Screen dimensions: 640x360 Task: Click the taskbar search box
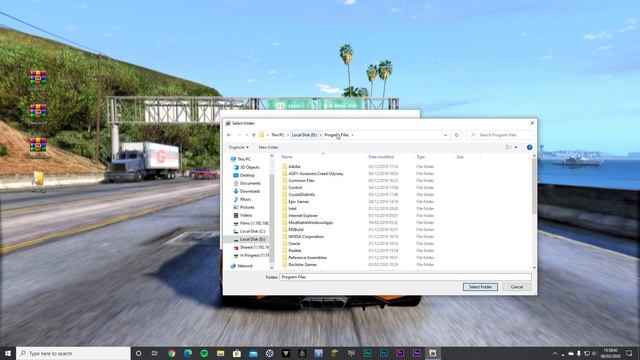73,353
